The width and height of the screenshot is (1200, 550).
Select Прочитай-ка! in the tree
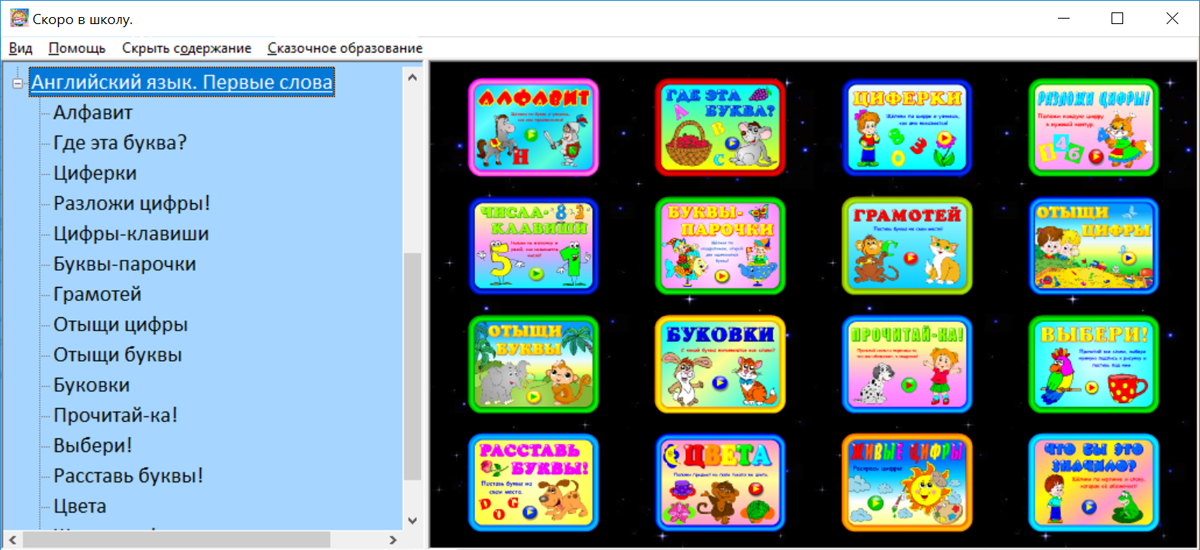click(115, 415)
